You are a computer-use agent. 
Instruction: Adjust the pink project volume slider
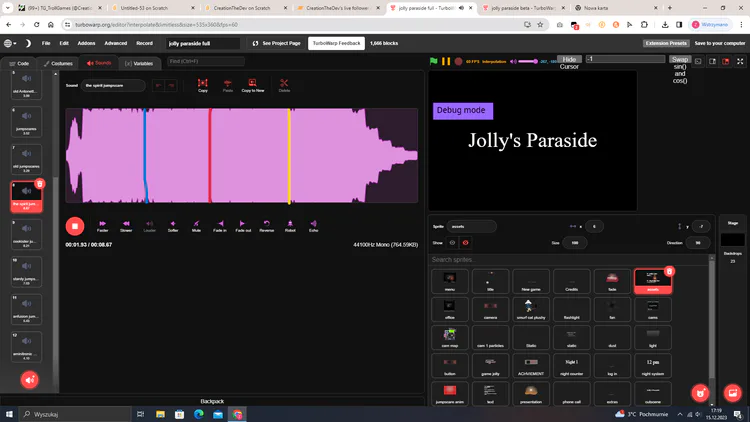tap(528, 61)
